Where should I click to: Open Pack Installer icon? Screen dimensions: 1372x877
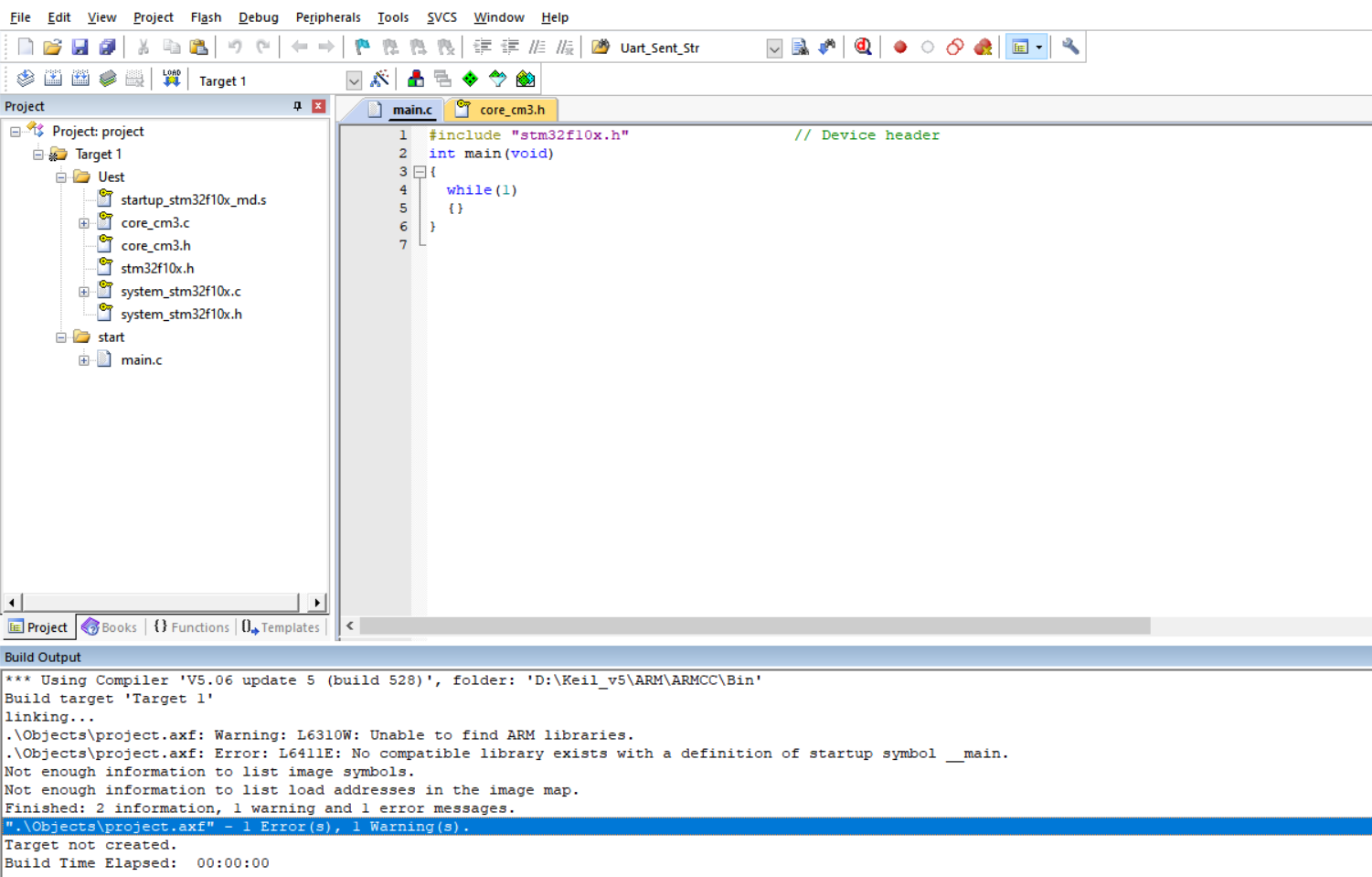pyautogui.click(x=526, y=80)
